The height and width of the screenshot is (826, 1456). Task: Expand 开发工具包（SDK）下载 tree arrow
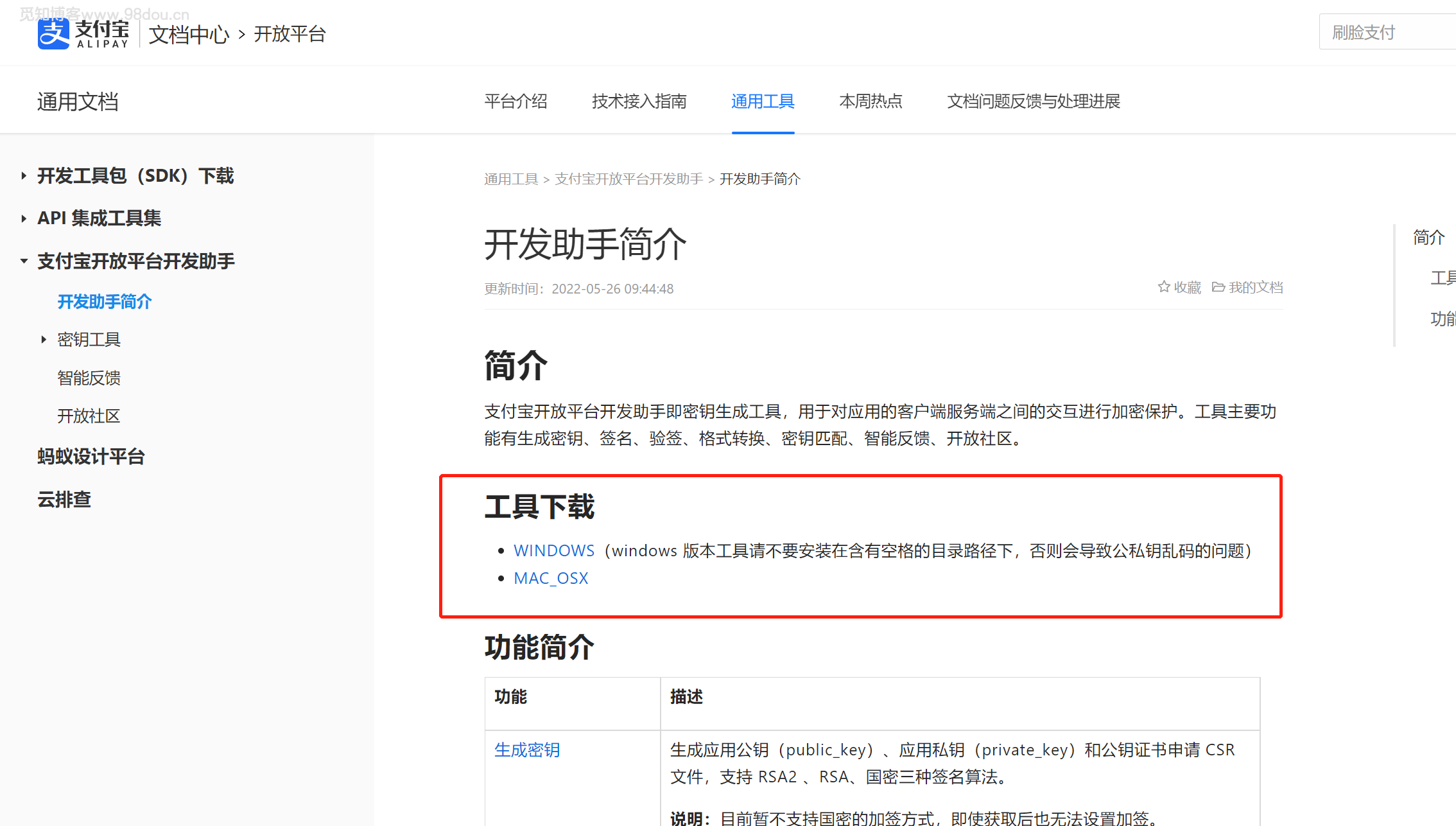pyautogui.click(x=24, y=175)
